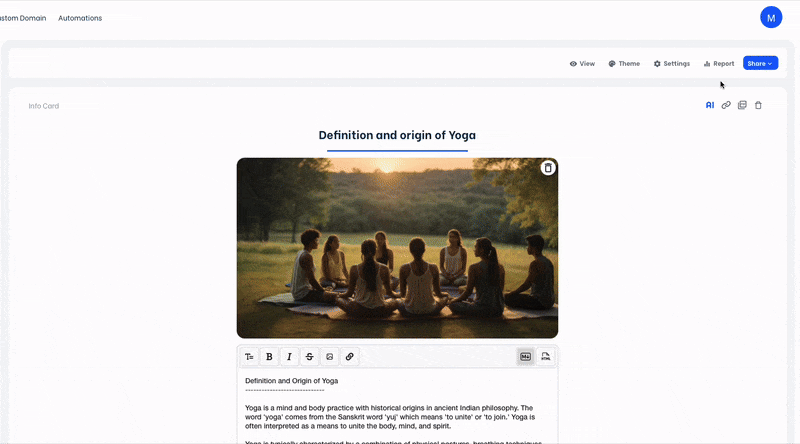Screen dimensions: 800x444
Task: Switch editor to HTML mode
Action: tap(546, 357)
